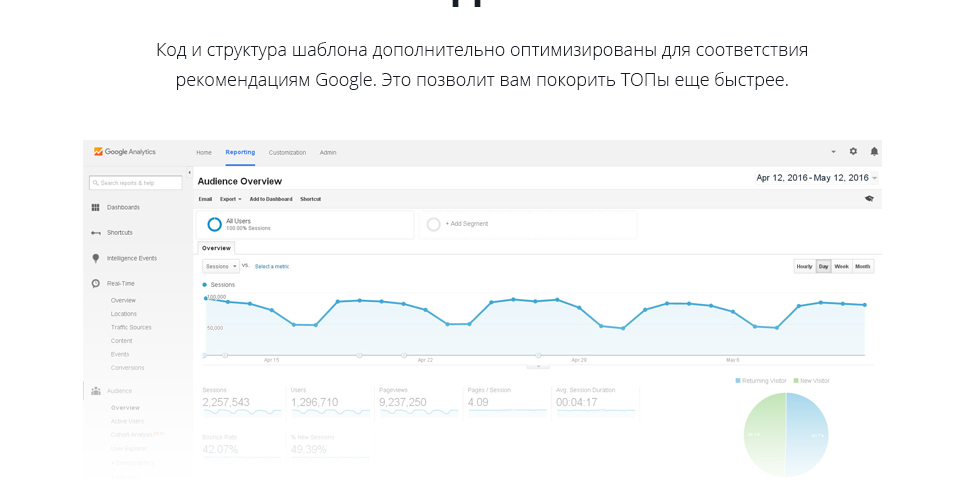Open Intelligence Events in the sidebar
Image resolution: width=965 pixels, height=500 pixels.
point(132,258)
